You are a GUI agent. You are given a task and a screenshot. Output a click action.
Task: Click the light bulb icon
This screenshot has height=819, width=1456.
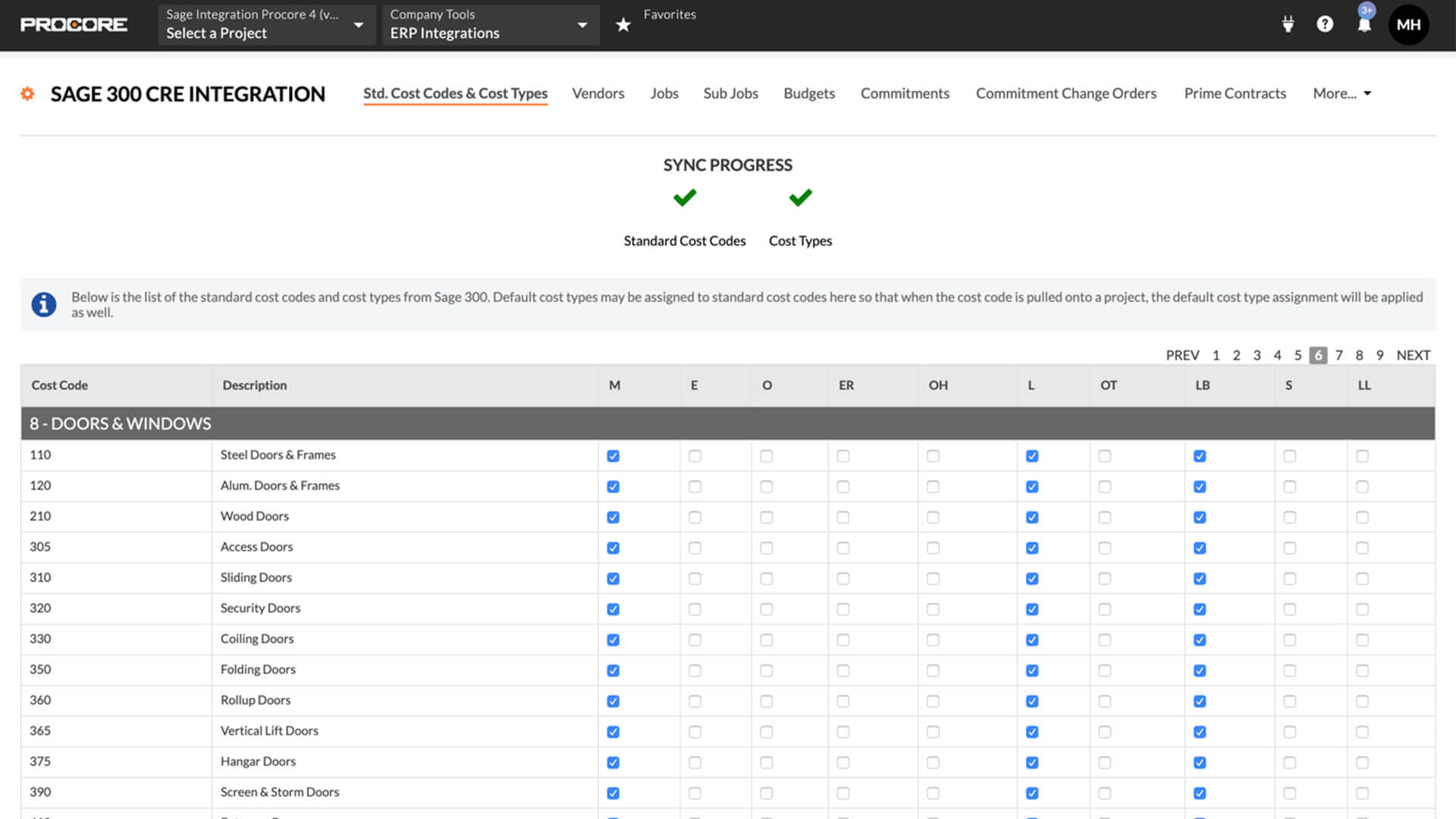pos(1288,24)
